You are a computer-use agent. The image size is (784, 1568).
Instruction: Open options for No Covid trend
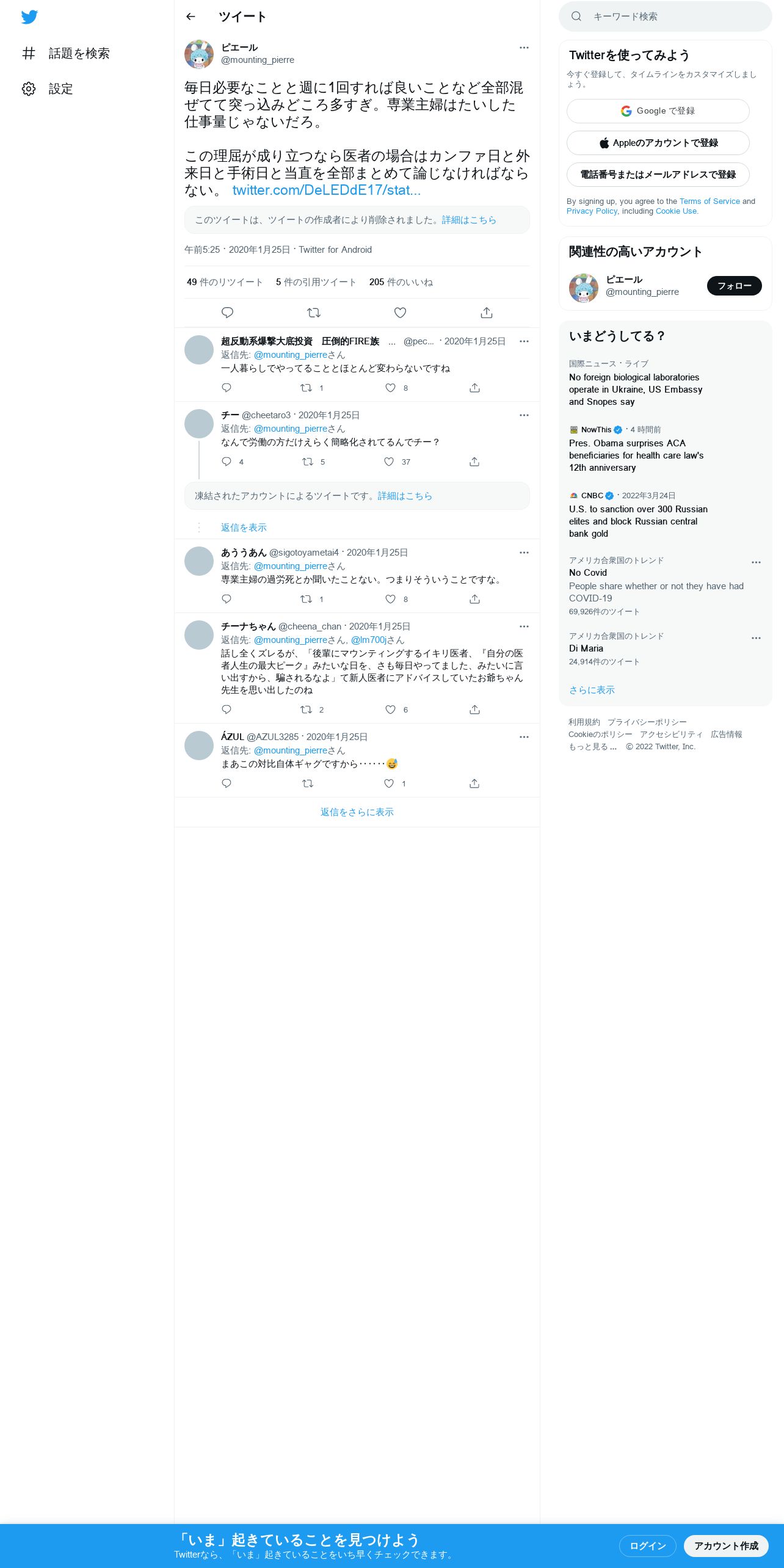pyautogui.click(x=756, y=562)
